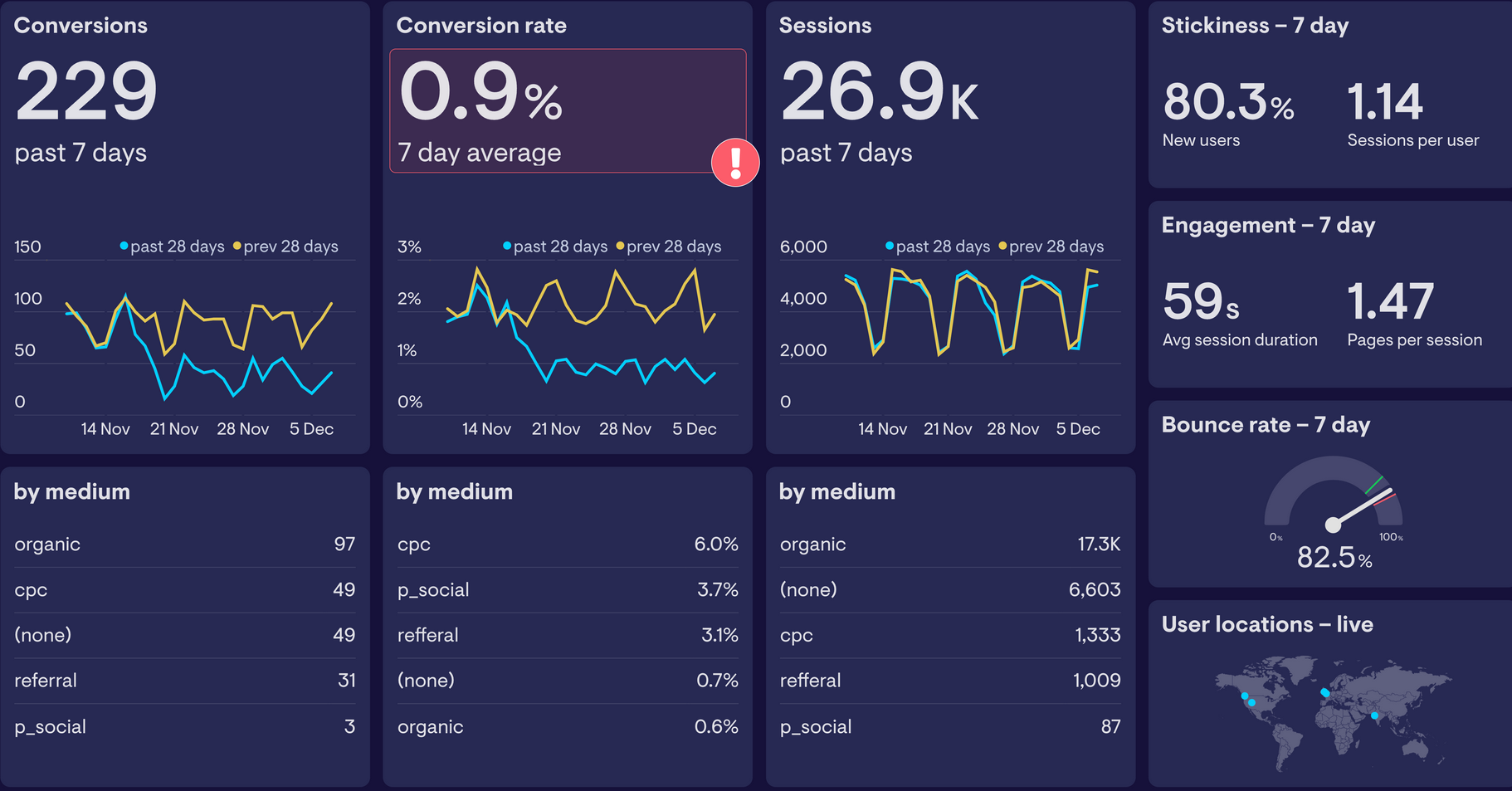Click the red alert icon on Conversion rate card
Viewport: 1512px width, 791px height.
click(735, 163)
